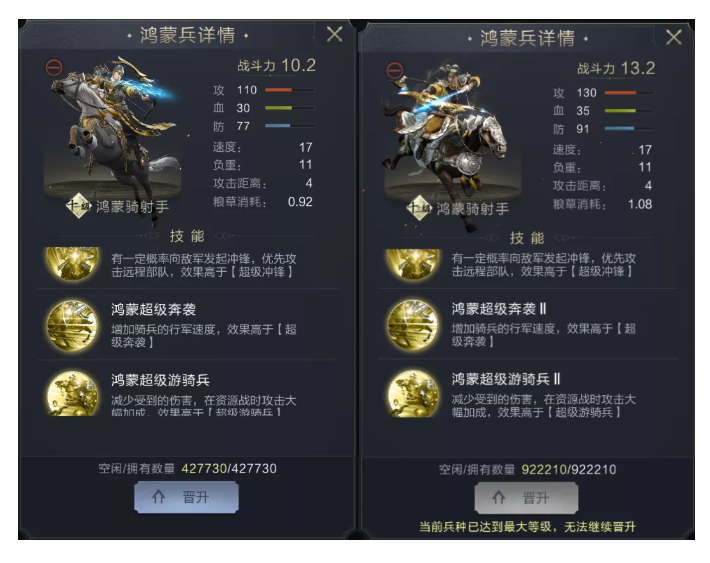Close the right 鸿蒙兵详情 panel
This screenshot has width=710, height=563.
674,37
